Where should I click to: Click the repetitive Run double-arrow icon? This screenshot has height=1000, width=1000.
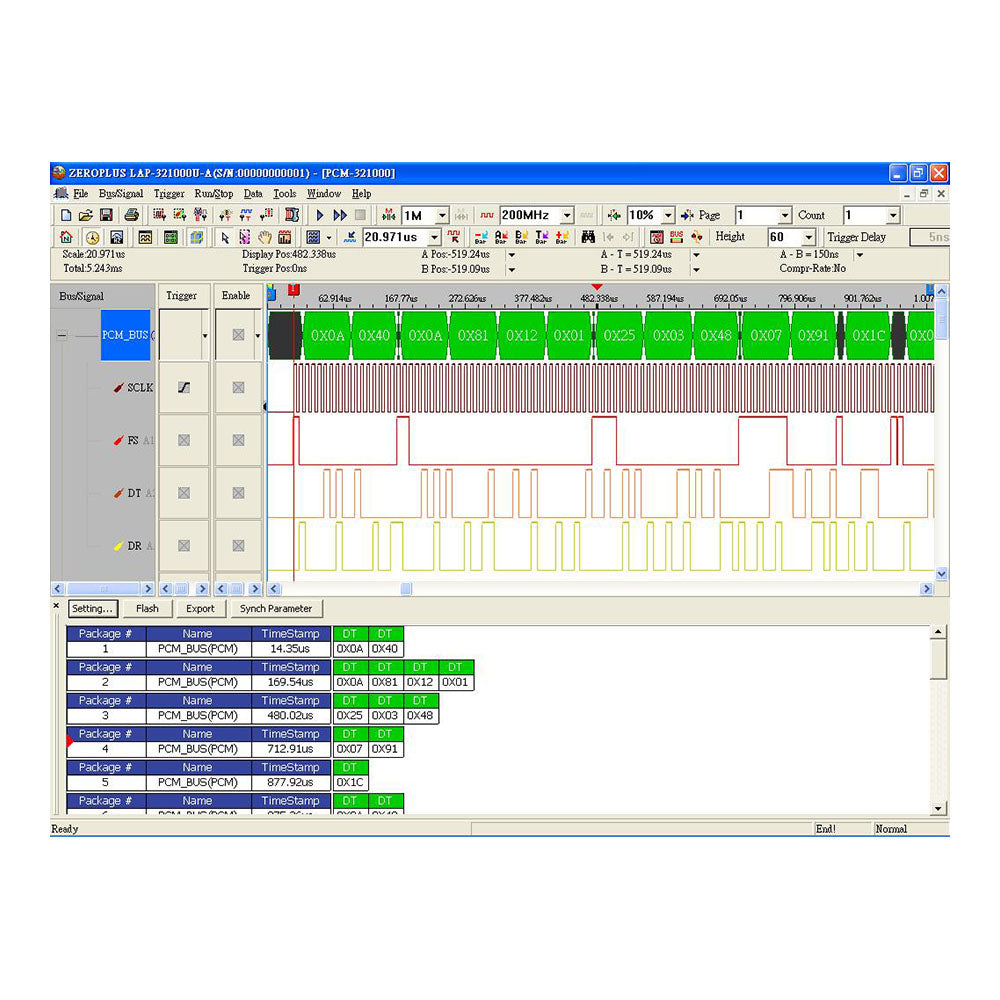tap(339, 214)
